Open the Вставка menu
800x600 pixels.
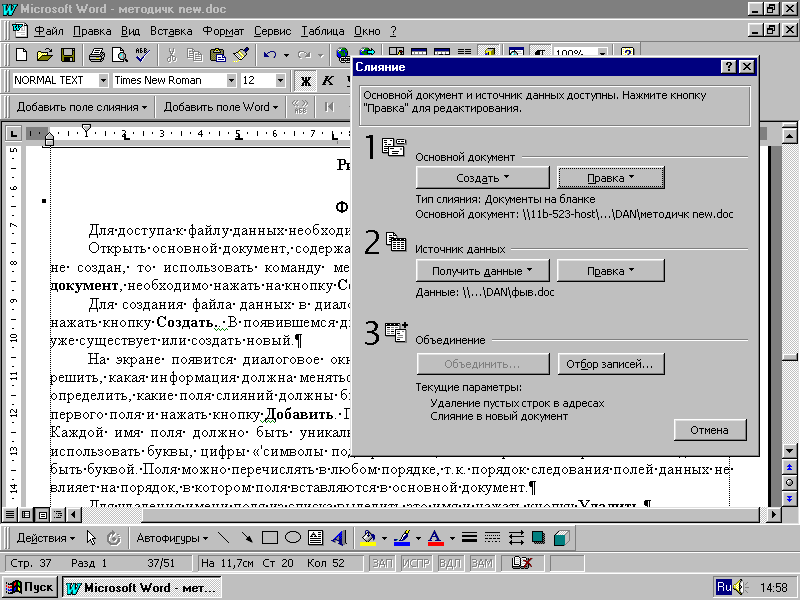pyautogui.click(x=171, y=31)
